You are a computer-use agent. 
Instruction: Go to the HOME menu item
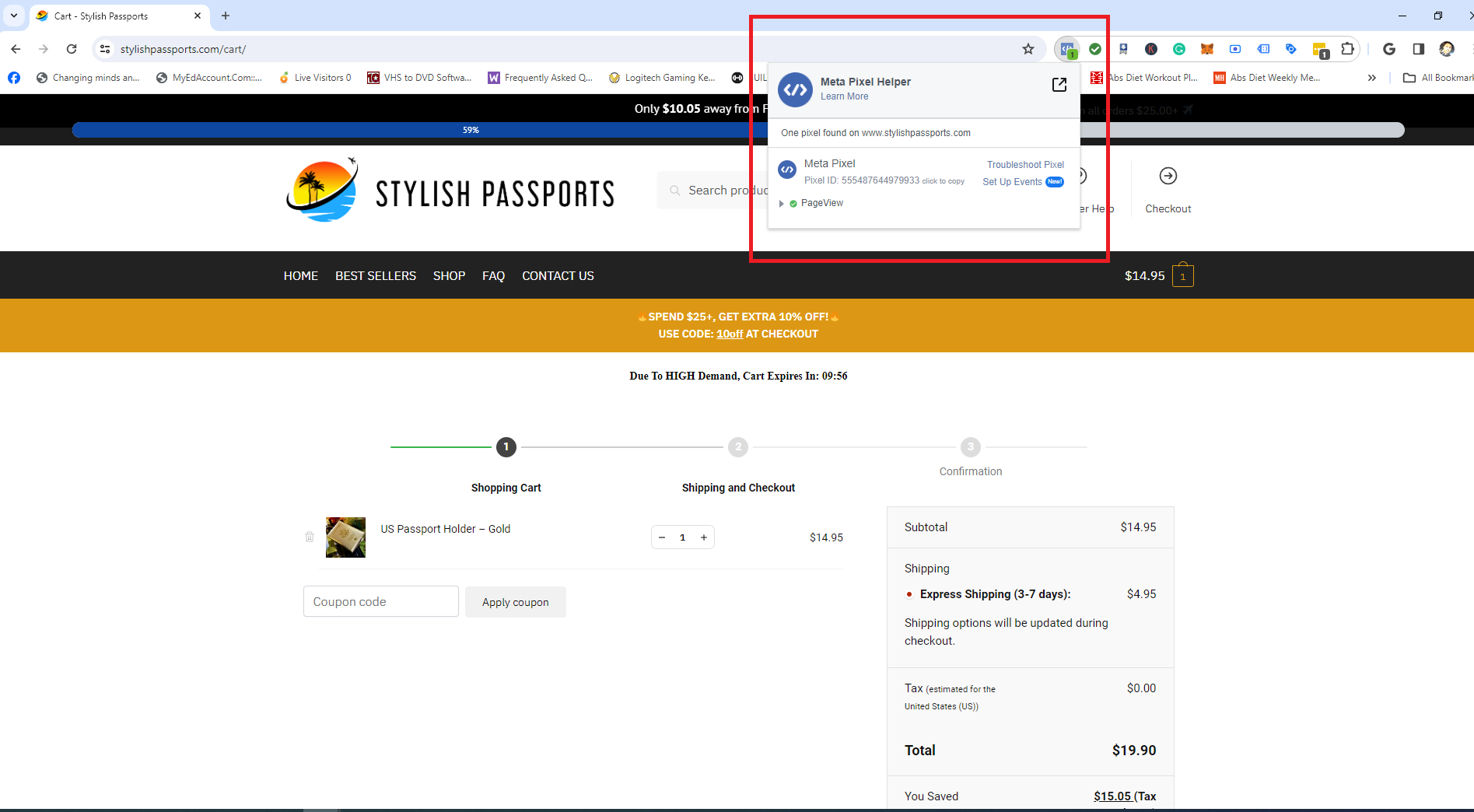tap(301, 276)
